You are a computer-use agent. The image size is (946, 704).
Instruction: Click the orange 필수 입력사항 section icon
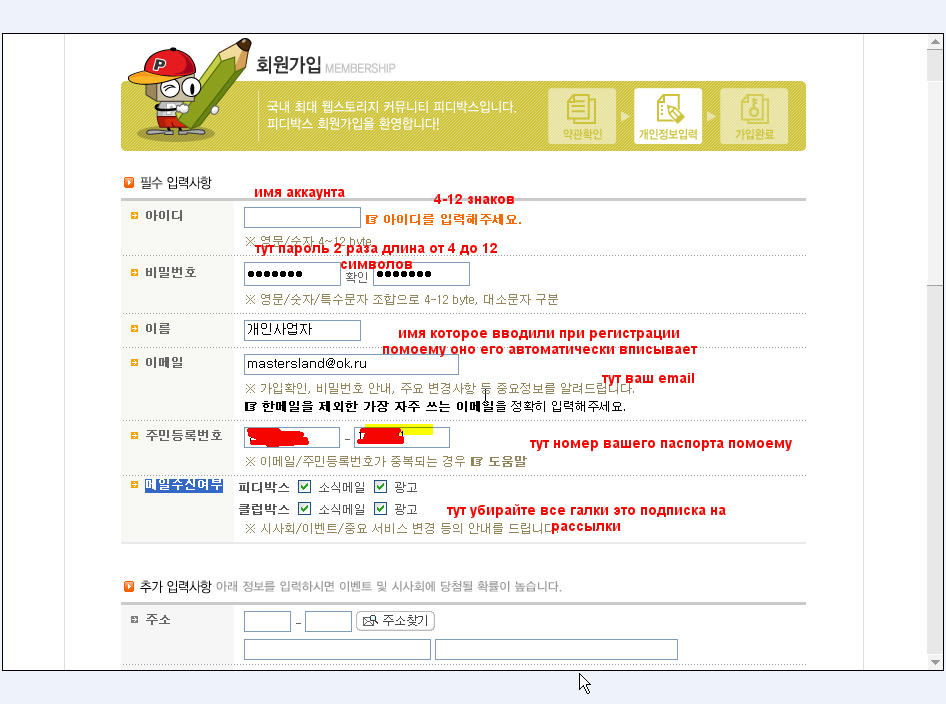(x=128, y=183)
